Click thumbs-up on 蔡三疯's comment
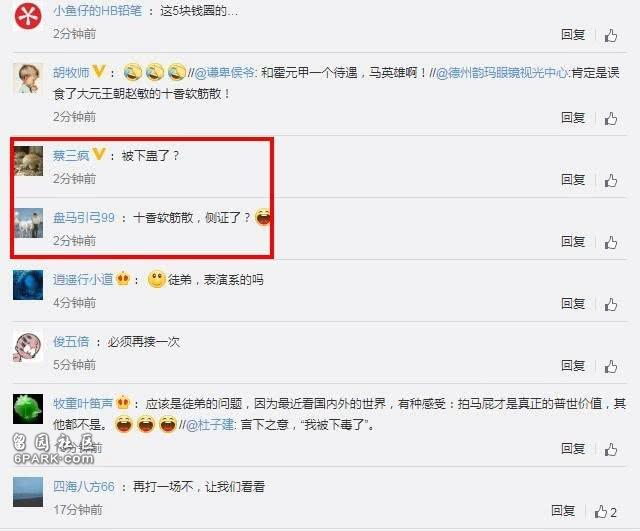 tap(611, 180)
